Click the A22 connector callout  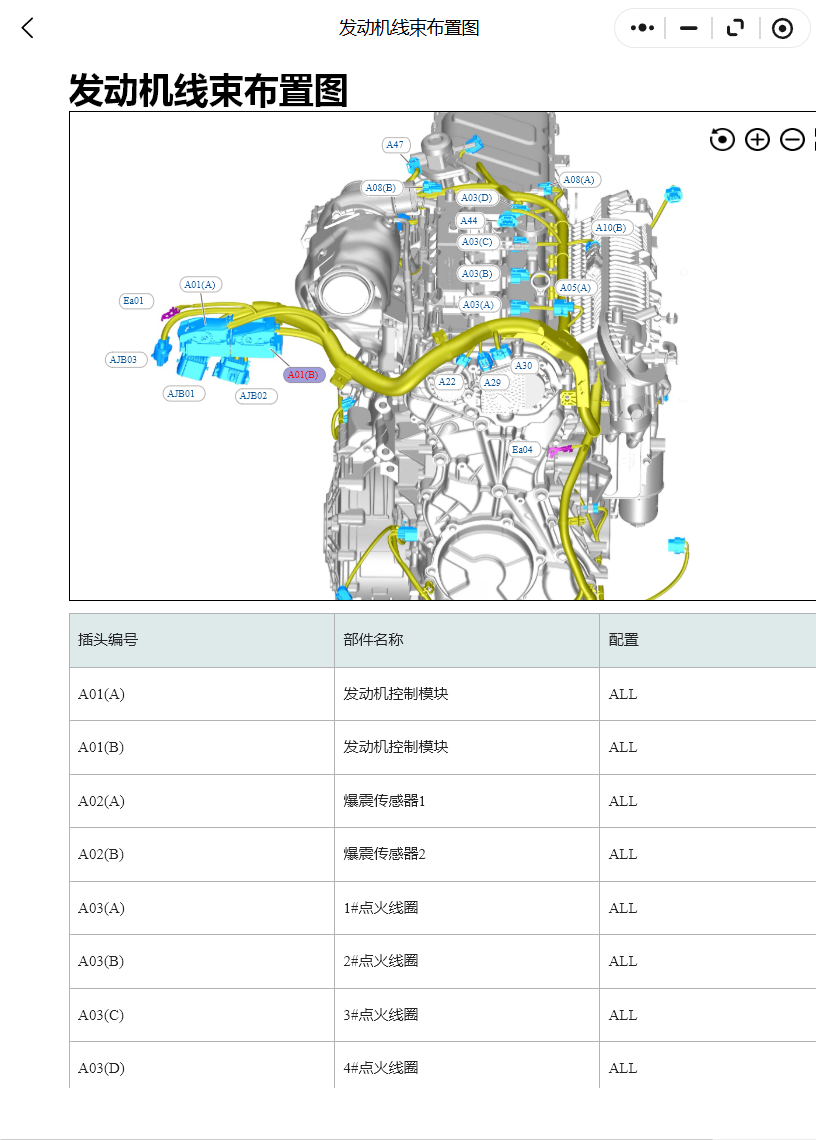click(447, 381)
